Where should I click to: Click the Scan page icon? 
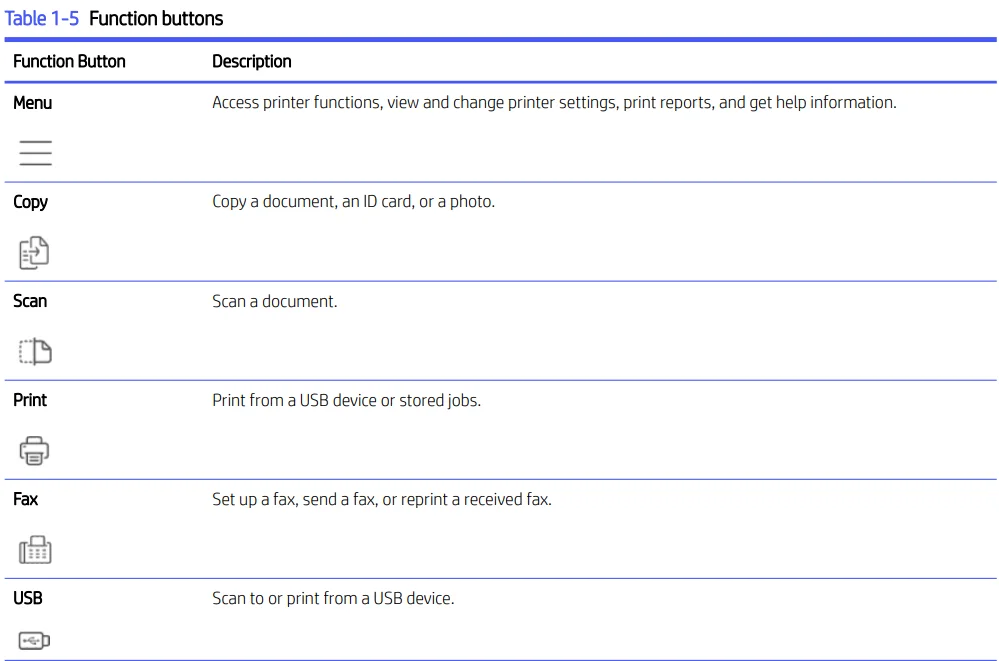(x=35, y=351)
